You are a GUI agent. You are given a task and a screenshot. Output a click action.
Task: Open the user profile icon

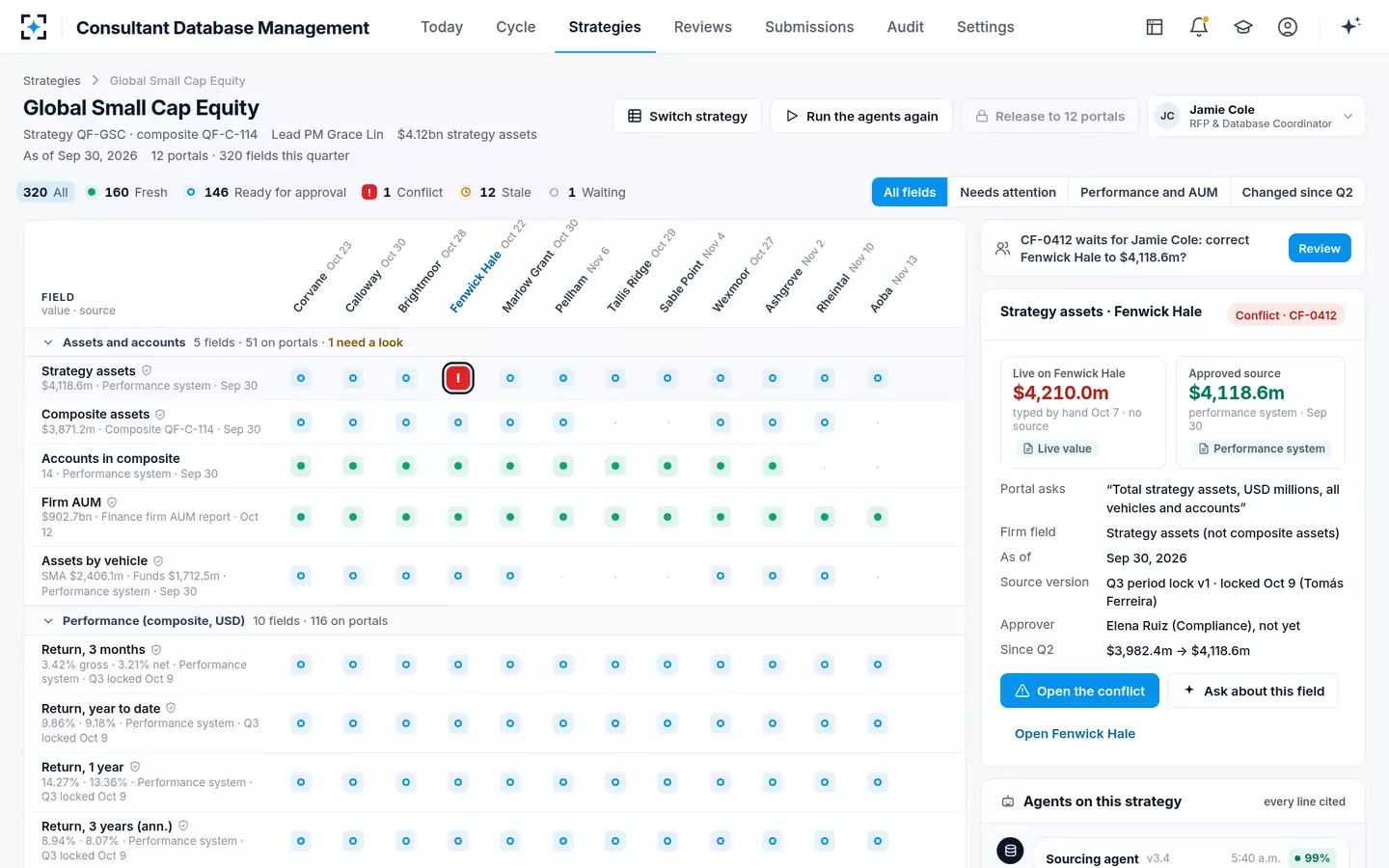point(1288,27)
